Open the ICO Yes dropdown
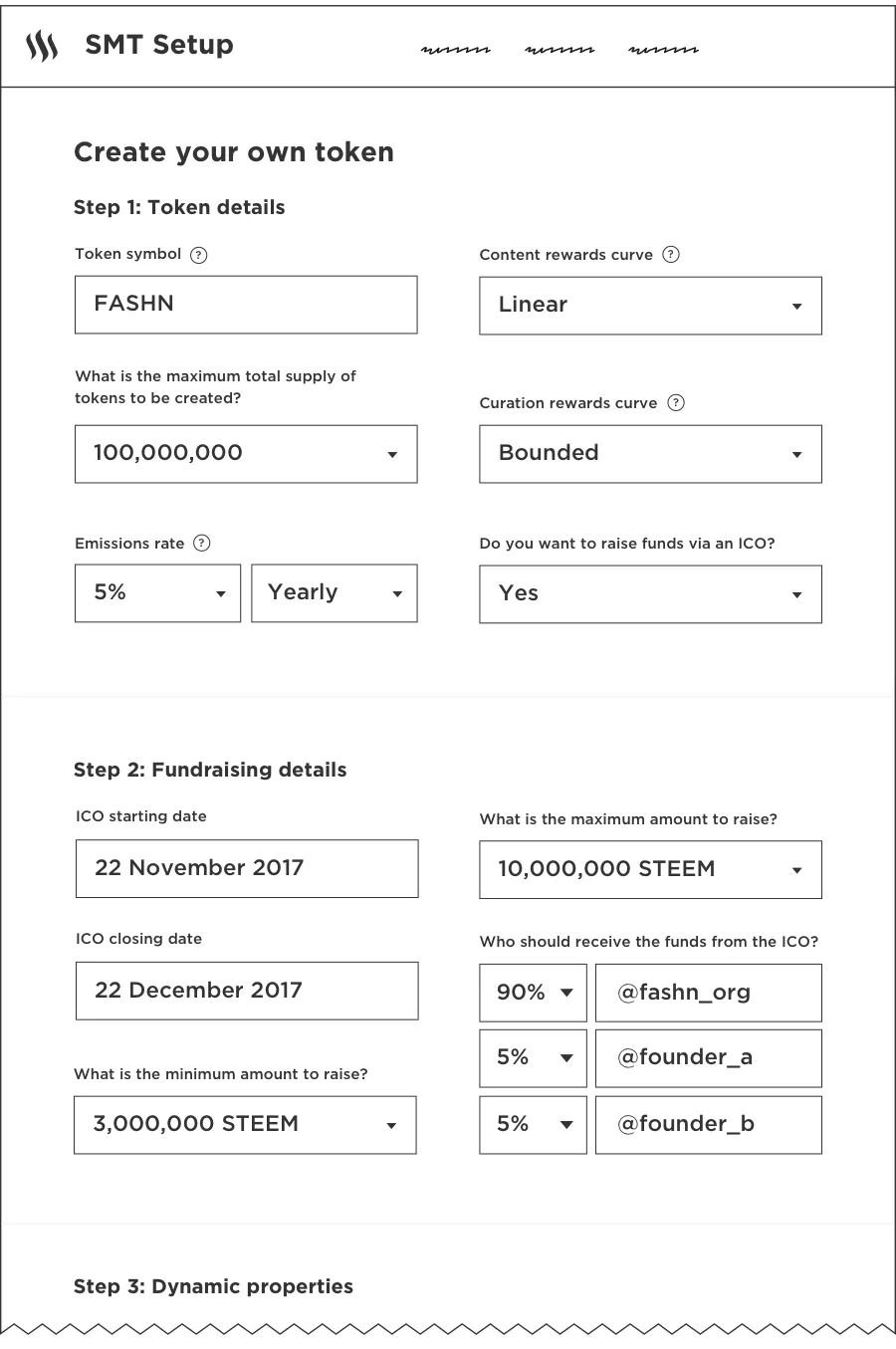Viewport: 896px width, 1349px height. (650, 594)
